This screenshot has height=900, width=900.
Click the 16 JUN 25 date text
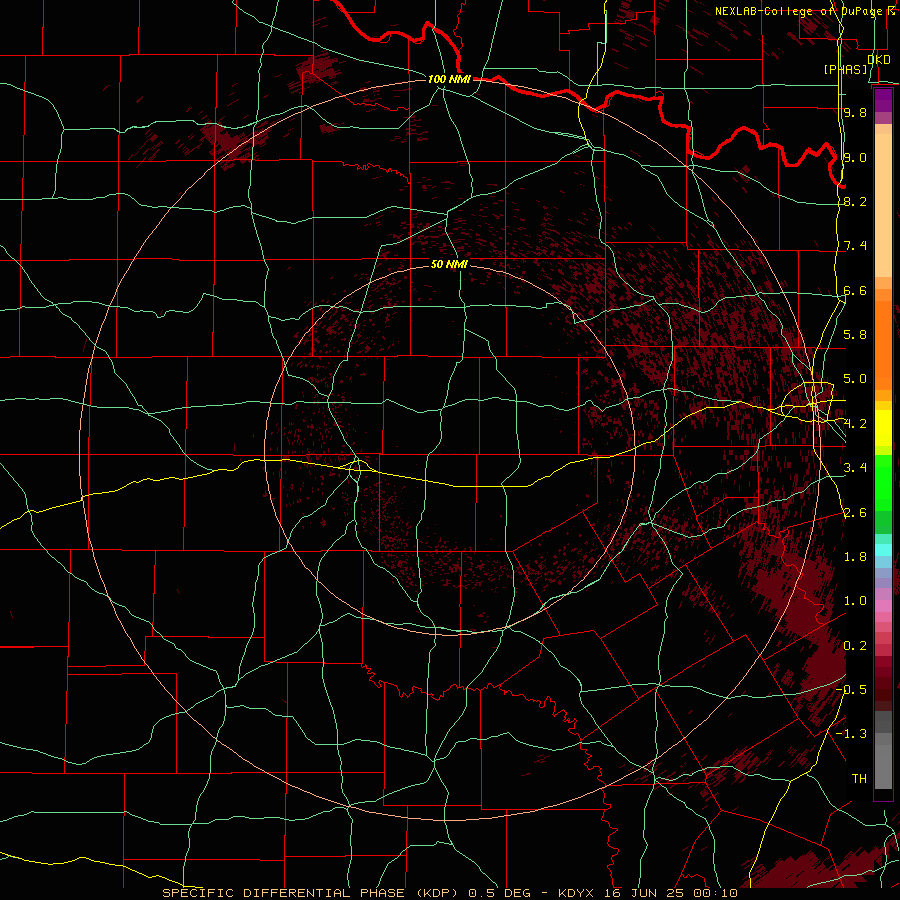pyautogui.click(x=643, y=893)
